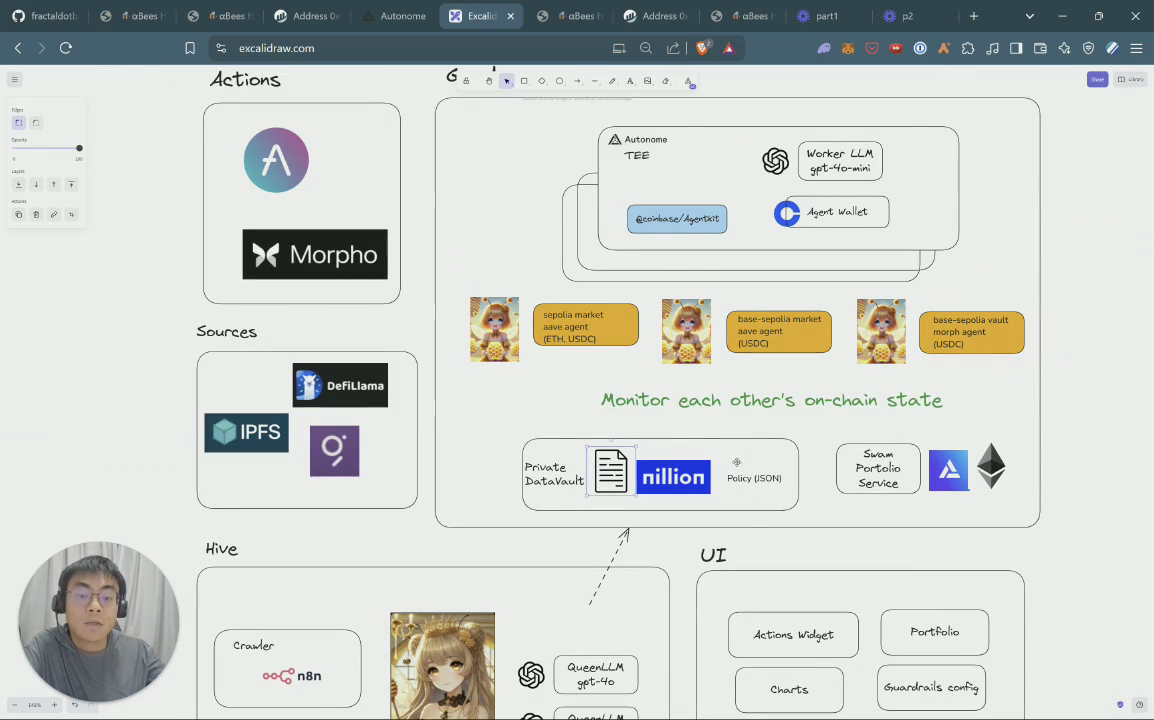Duplicate the selected element
The image size is (1154, 720).
point(18,215)
